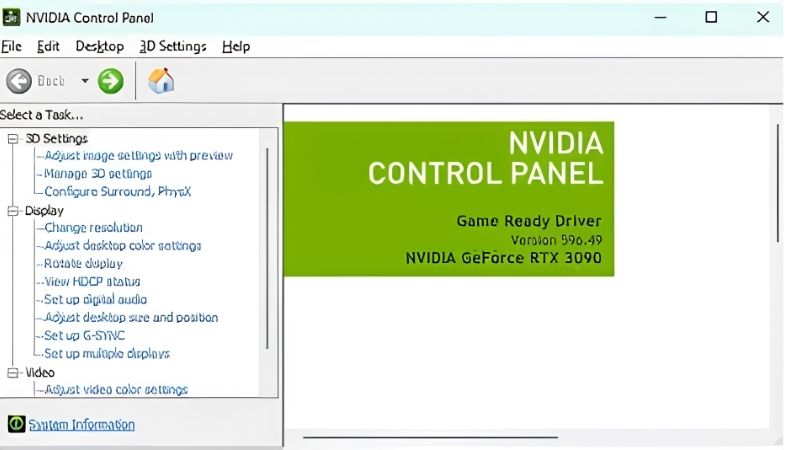
Task: Click the 3D Settings category label
Action: coord(57,138)
